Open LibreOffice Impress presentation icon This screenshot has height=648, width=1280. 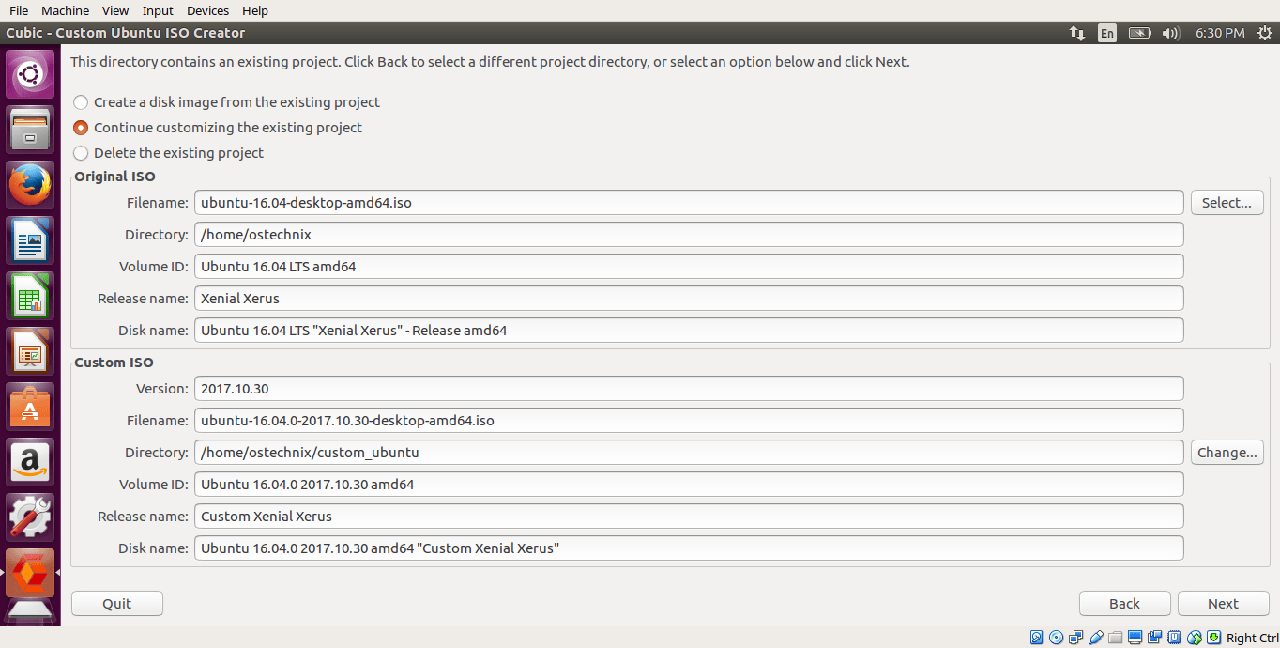(x=30, y=351)
